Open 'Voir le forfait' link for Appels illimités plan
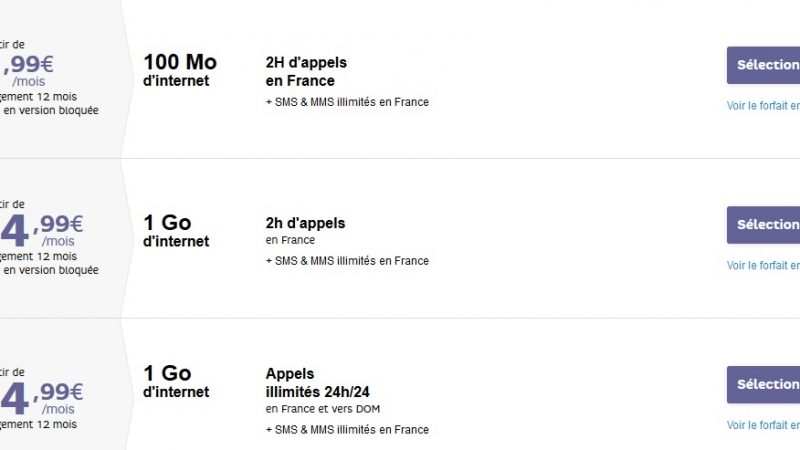Image resolution: width=800 pixels, height=450 pixels. [763, 425]
